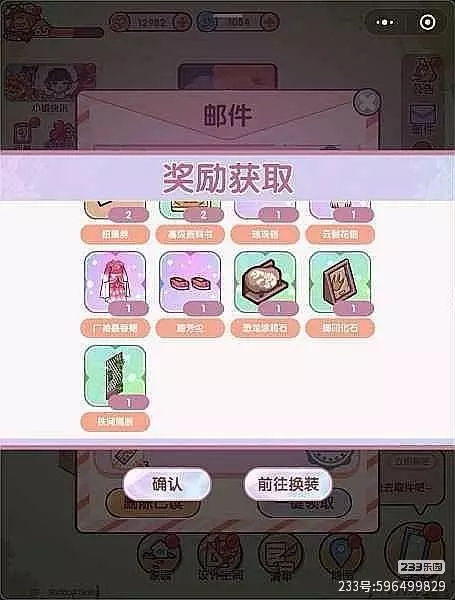Click the label under the red dress
Screen dimensions: 455x600
115,328
